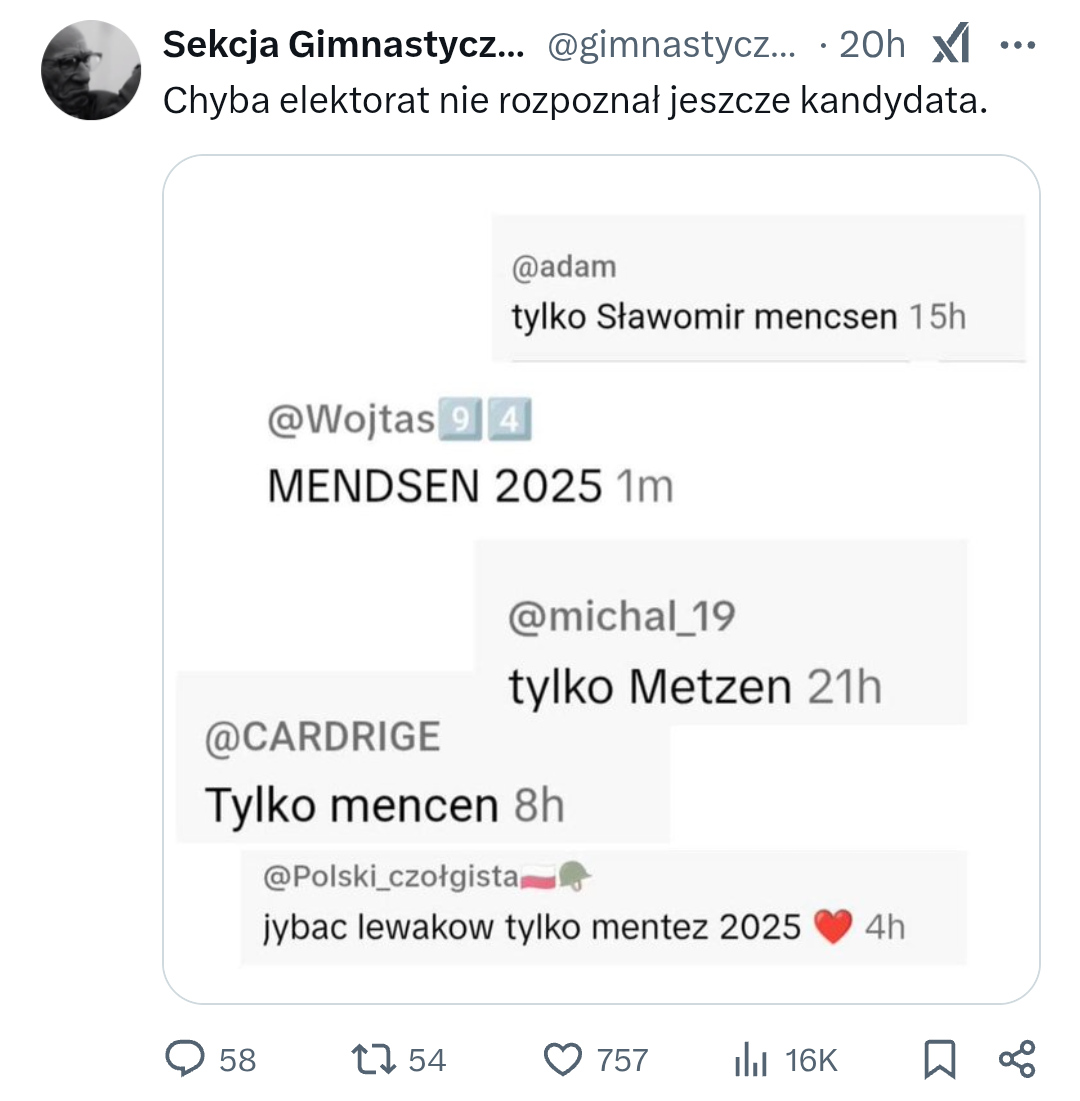Image resolution: width=1080 pixels, height=1101 pixels.
Task: Open the post via 20h timestamp
Action: [872, 45]
